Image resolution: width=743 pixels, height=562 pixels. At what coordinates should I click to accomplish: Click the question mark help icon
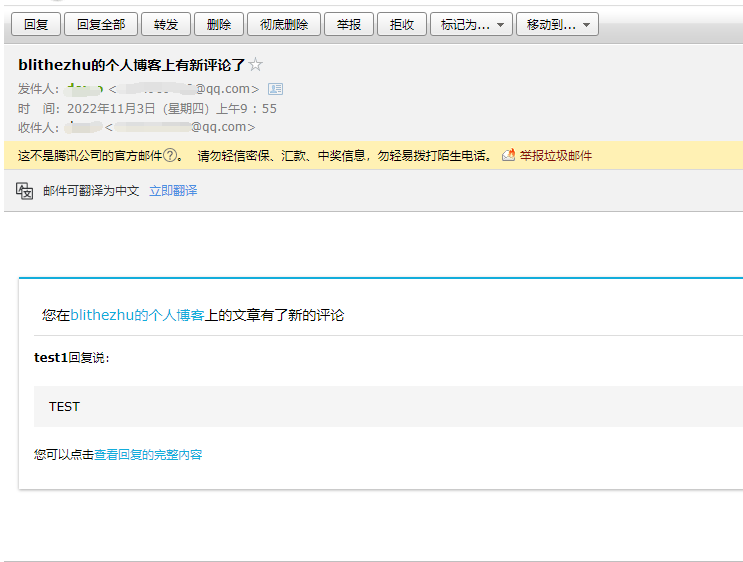click(170, 156)
